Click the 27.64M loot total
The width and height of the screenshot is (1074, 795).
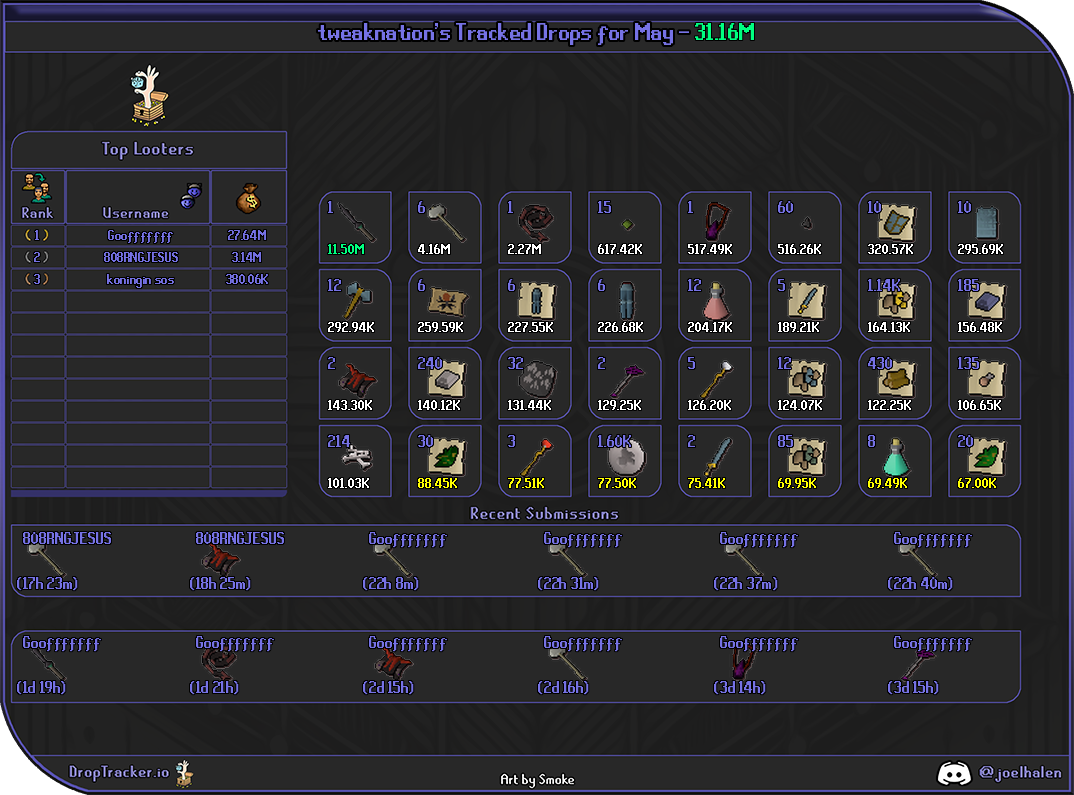click(247, 236)
